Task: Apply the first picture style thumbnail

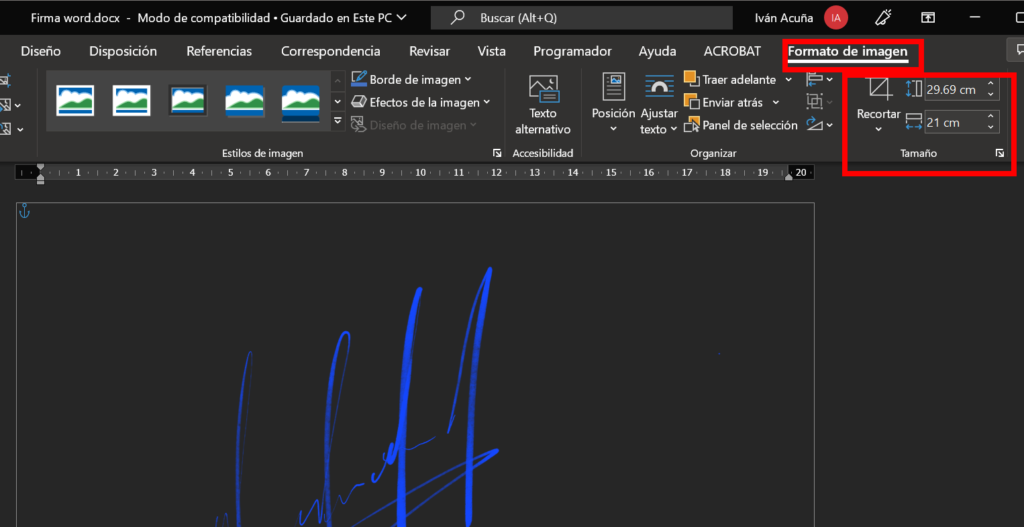Action: 75,100
